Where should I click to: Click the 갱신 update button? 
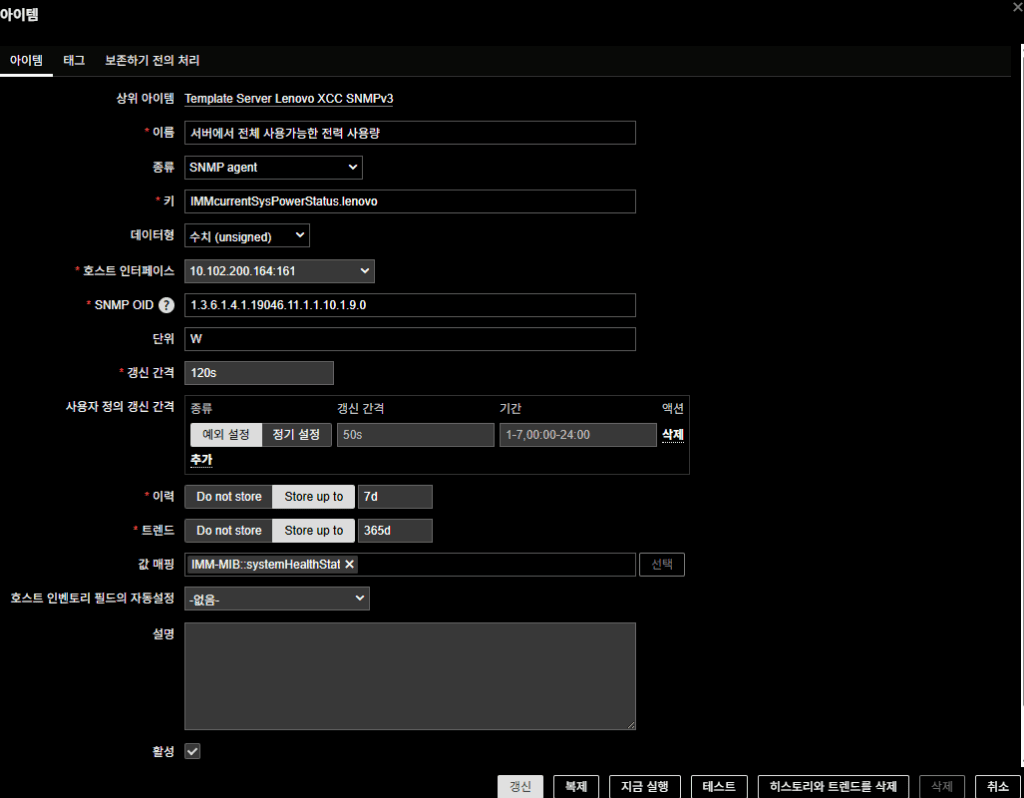point(520,786)
